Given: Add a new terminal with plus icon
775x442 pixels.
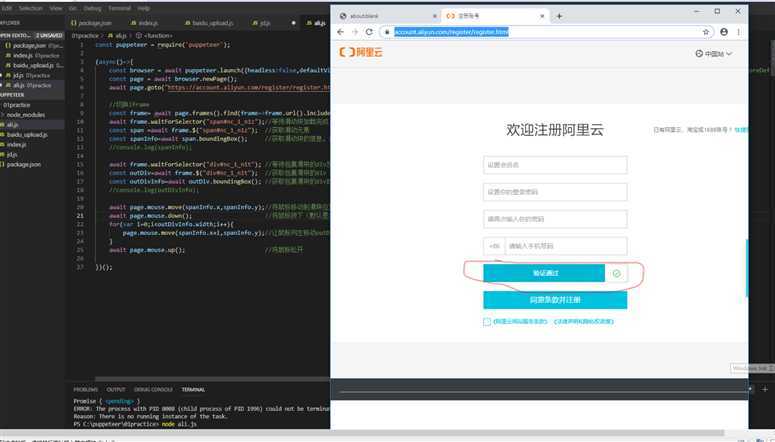Looking at the screenshot, I should (765, 389).
